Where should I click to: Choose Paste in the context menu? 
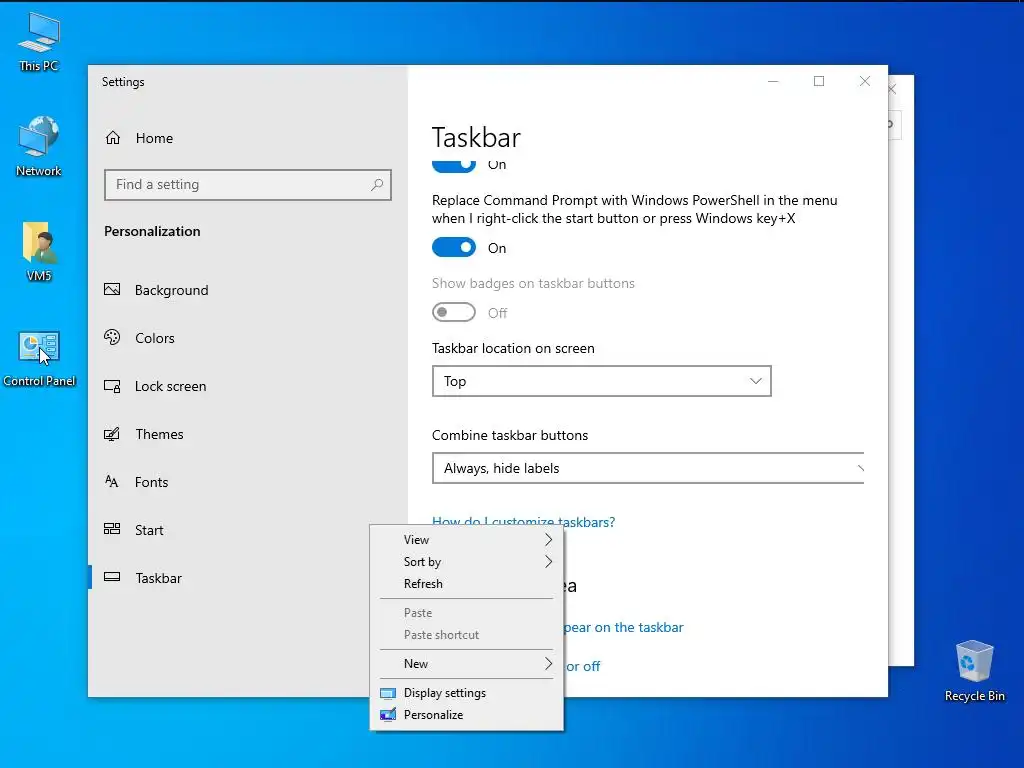tap(466, 613)
